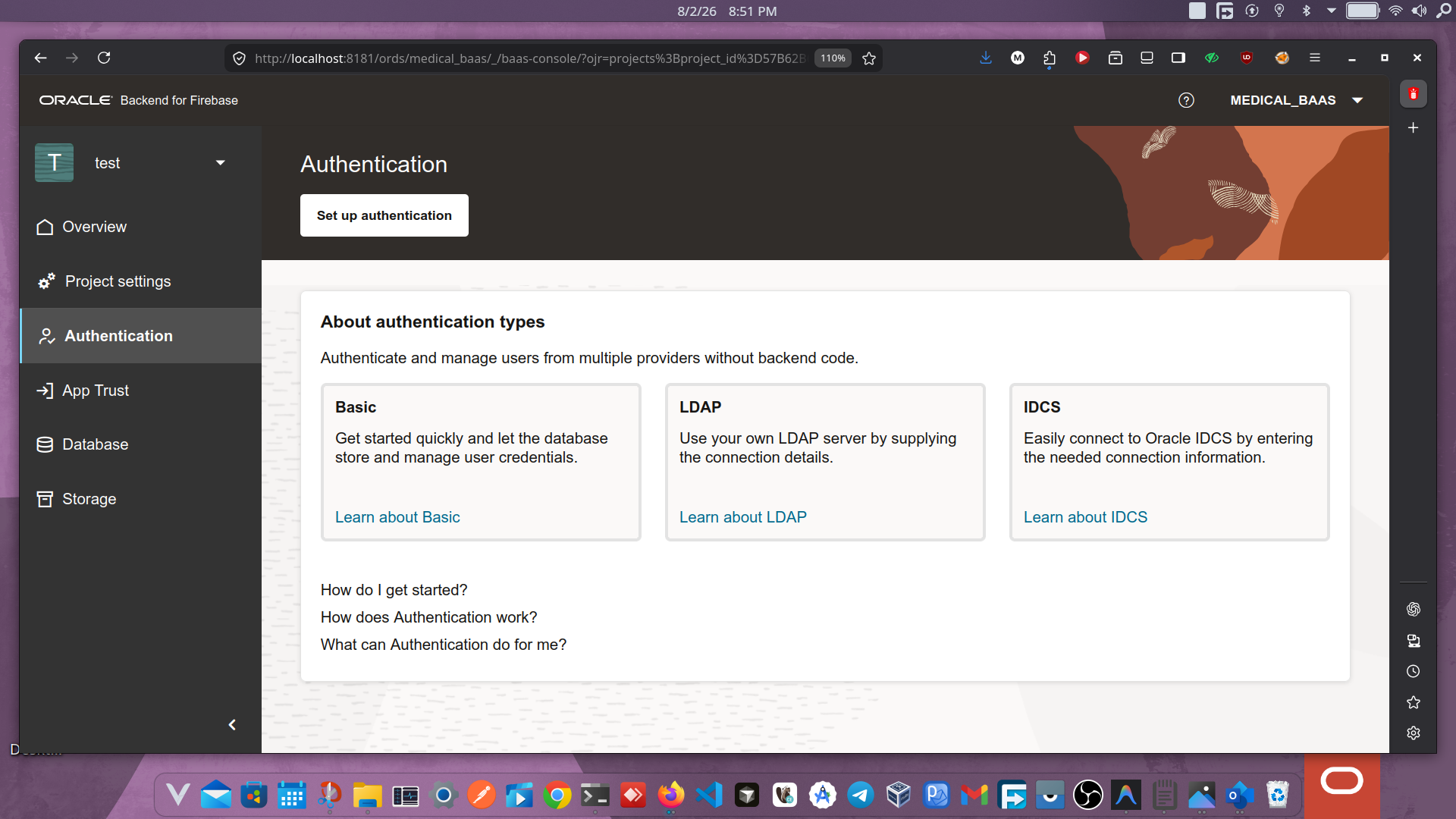The height and width of the screenshot is (819, 1456).
Task: Open the ChatGPT icon in browser sidebar
Action: (1413, 609)
